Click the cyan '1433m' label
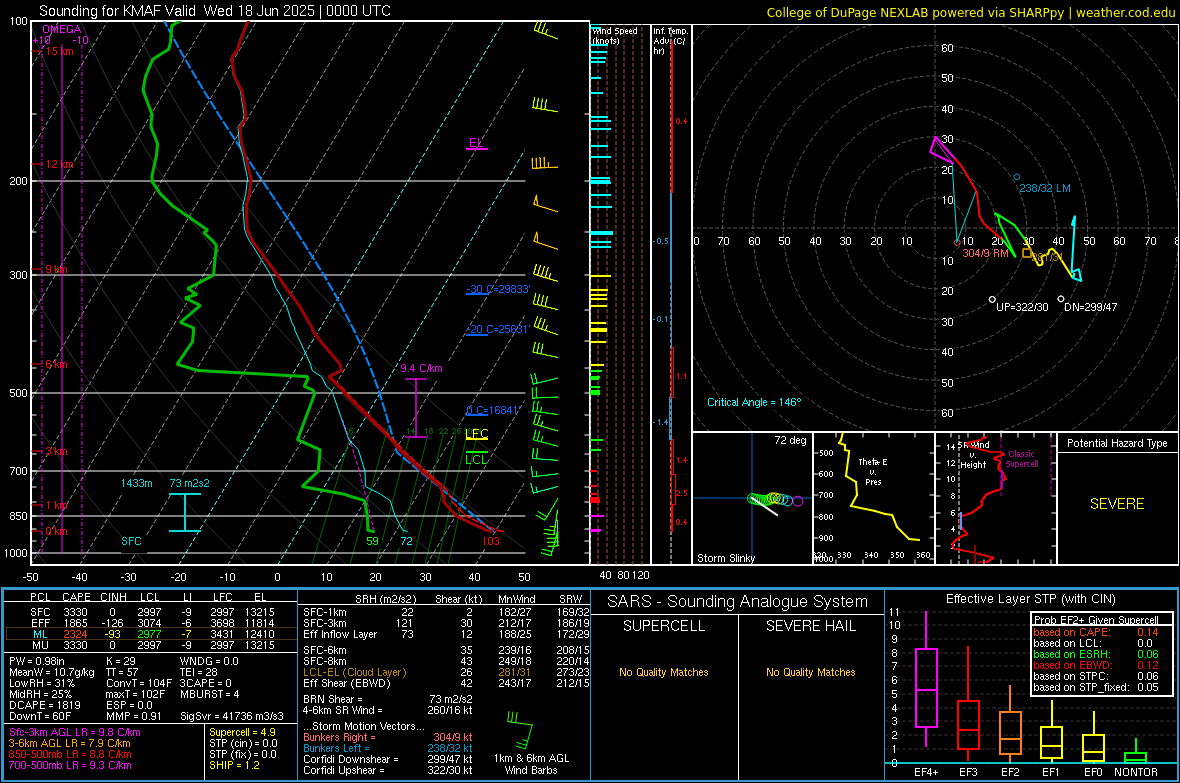 pyautogui.click(x=136, y=483)
